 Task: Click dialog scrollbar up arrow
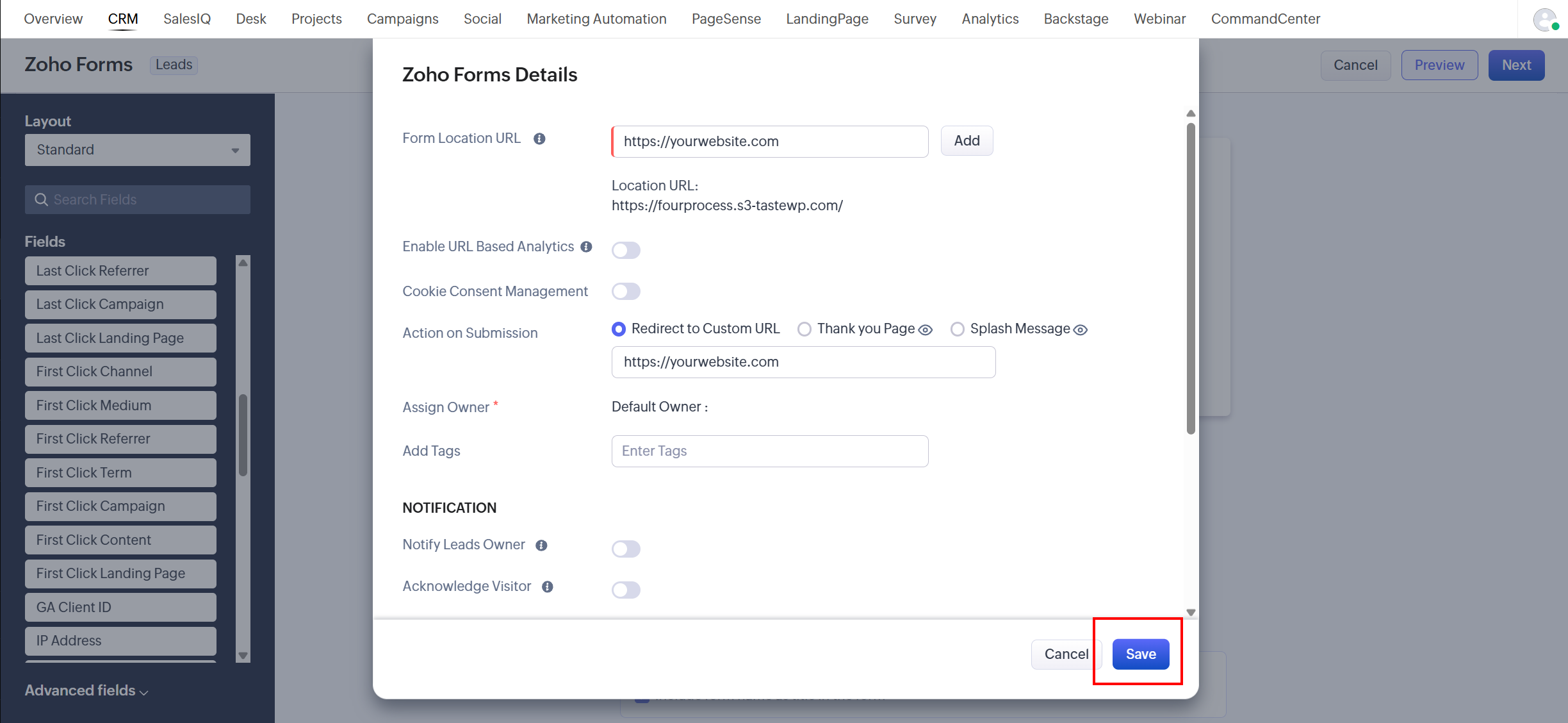tap(1191, 113)
